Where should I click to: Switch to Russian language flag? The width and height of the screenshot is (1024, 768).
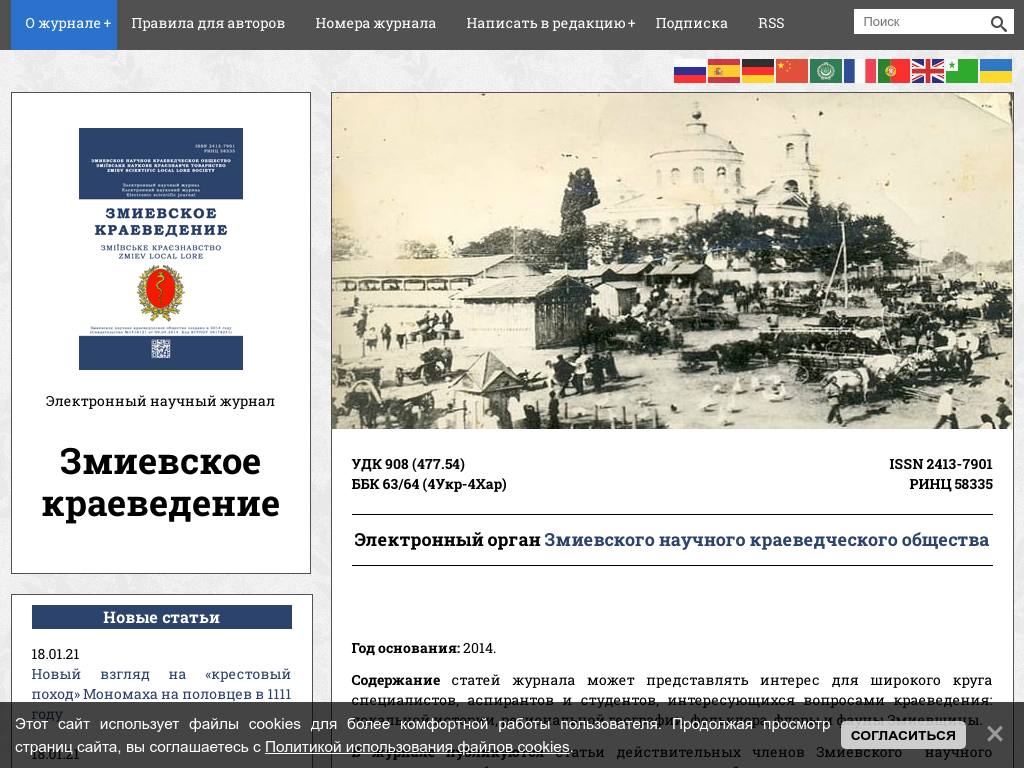tap(690, 71)
